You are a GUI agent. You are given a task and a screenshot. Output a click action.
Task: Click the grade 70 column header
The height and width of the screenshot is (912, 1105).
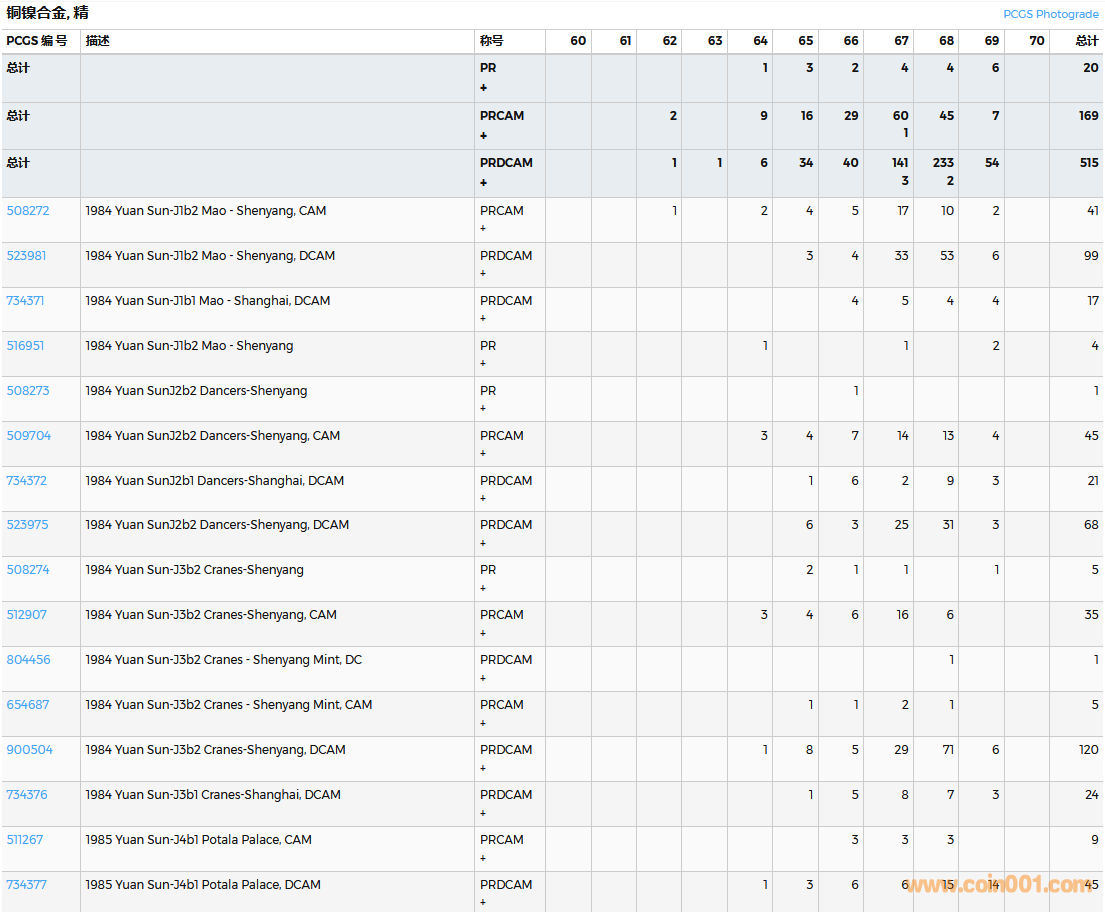tap(1036, 41)
